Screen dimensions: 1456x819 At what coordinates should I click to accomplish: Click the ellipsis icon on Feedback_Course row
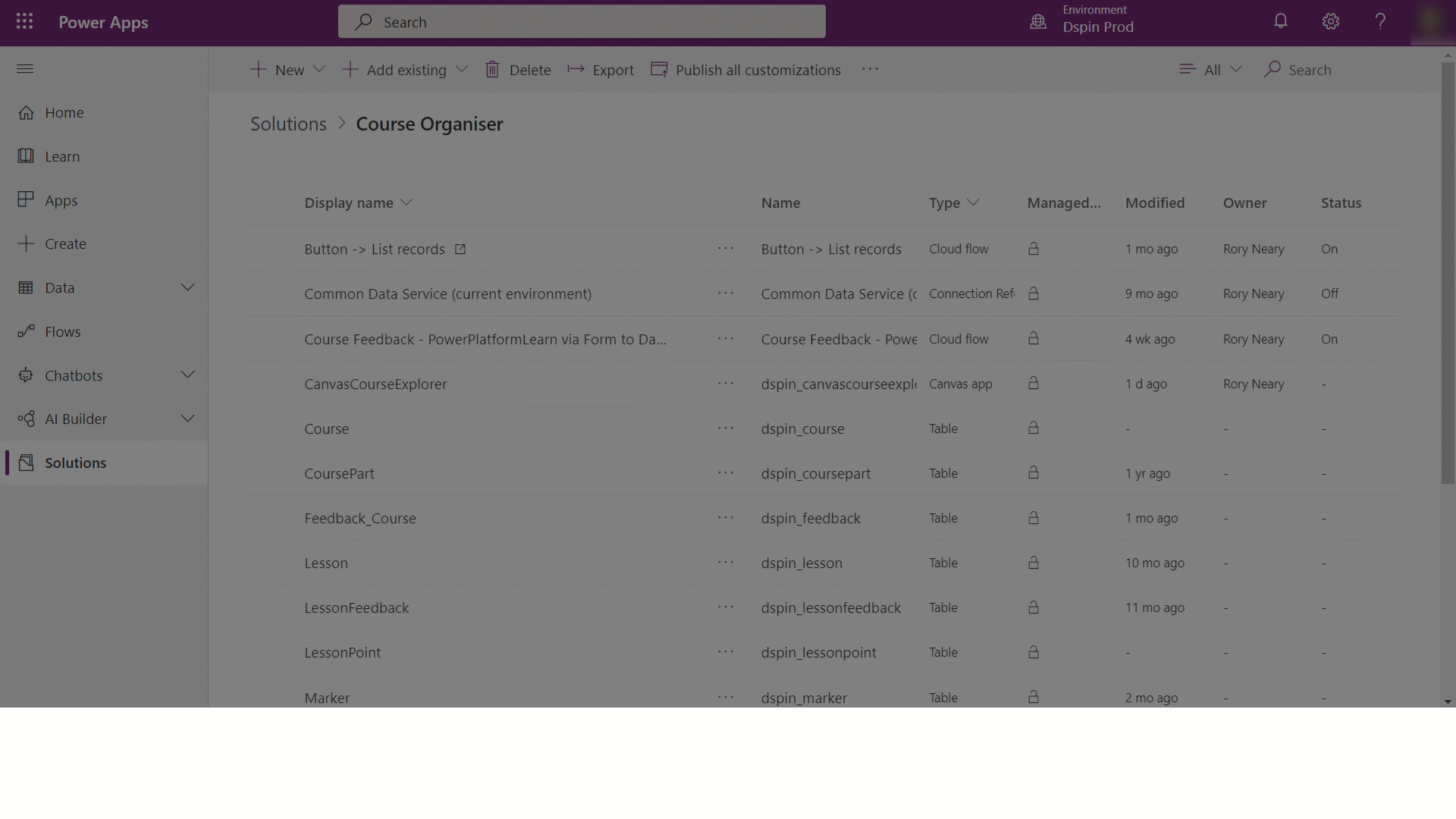pyautogui.click(x=725, y=518)
